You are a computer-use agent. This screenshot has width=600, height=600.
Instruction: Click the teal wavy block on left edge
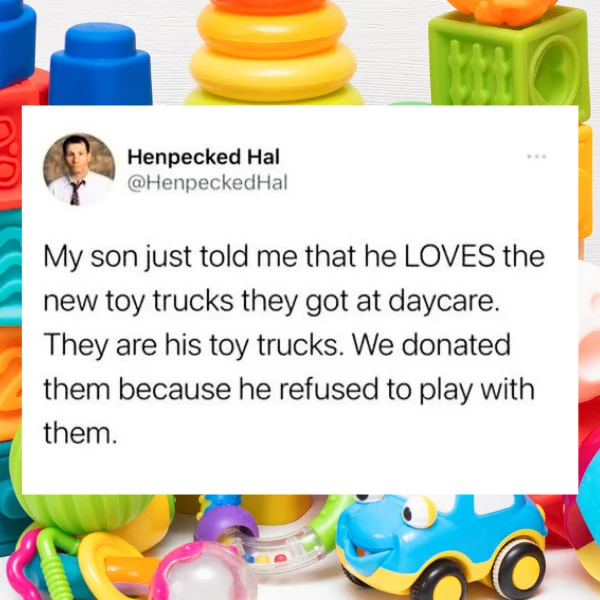tap(11, 268)
